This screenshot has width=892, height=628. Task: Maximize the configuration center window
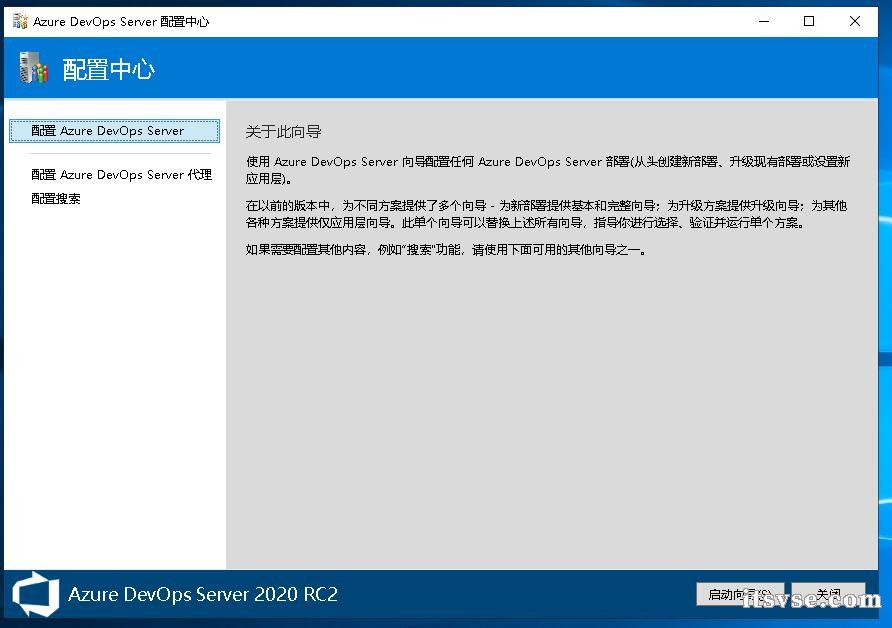click(809, 22)
